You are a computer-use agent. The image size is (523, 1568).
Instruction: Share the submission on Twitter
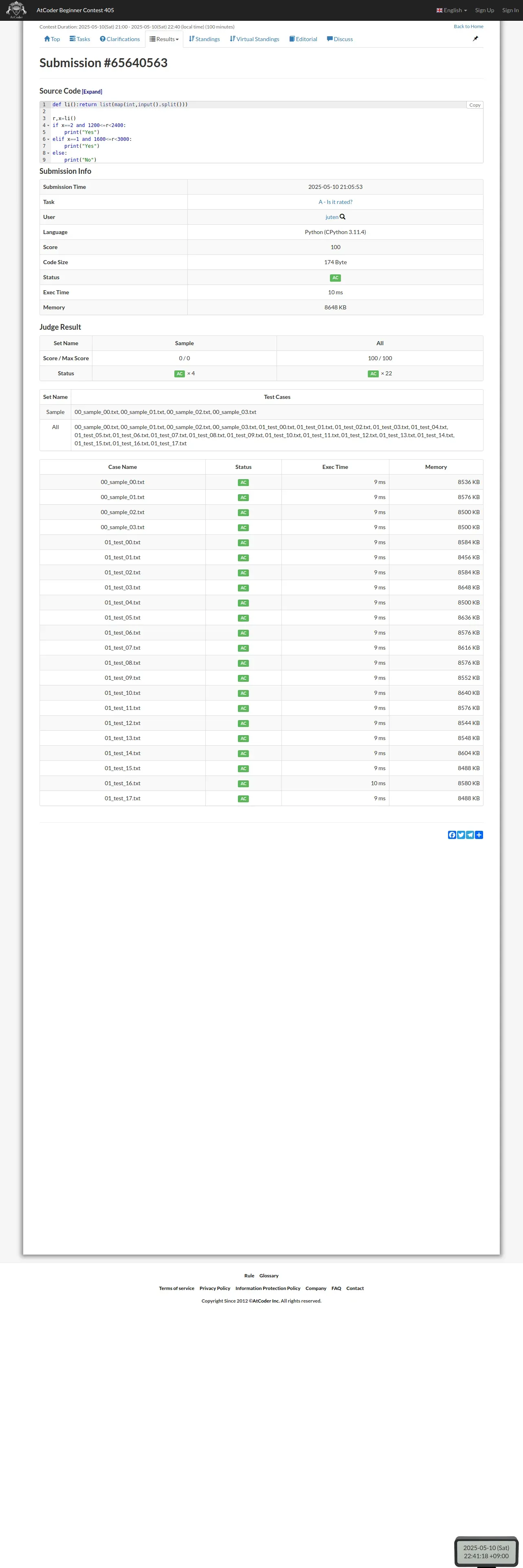pyautogui.click(x=461, y=834)
